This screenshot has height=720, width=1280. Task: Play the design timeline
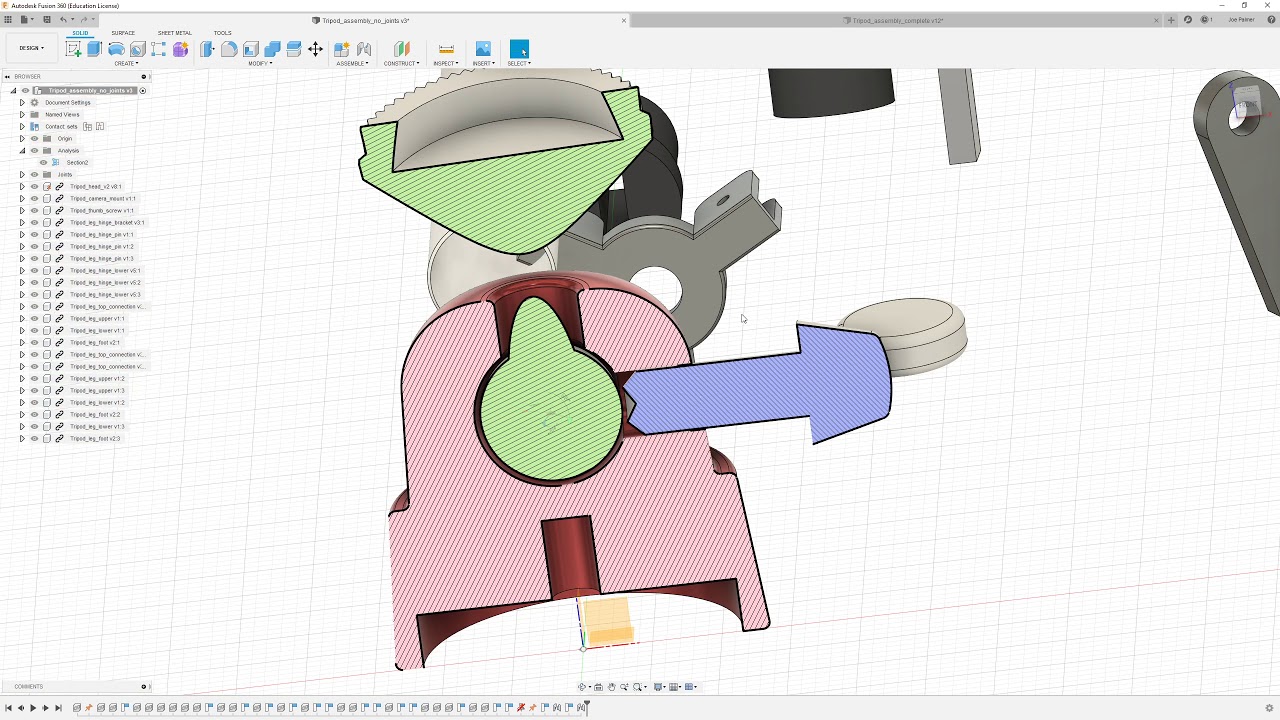(x=33, y=708)
